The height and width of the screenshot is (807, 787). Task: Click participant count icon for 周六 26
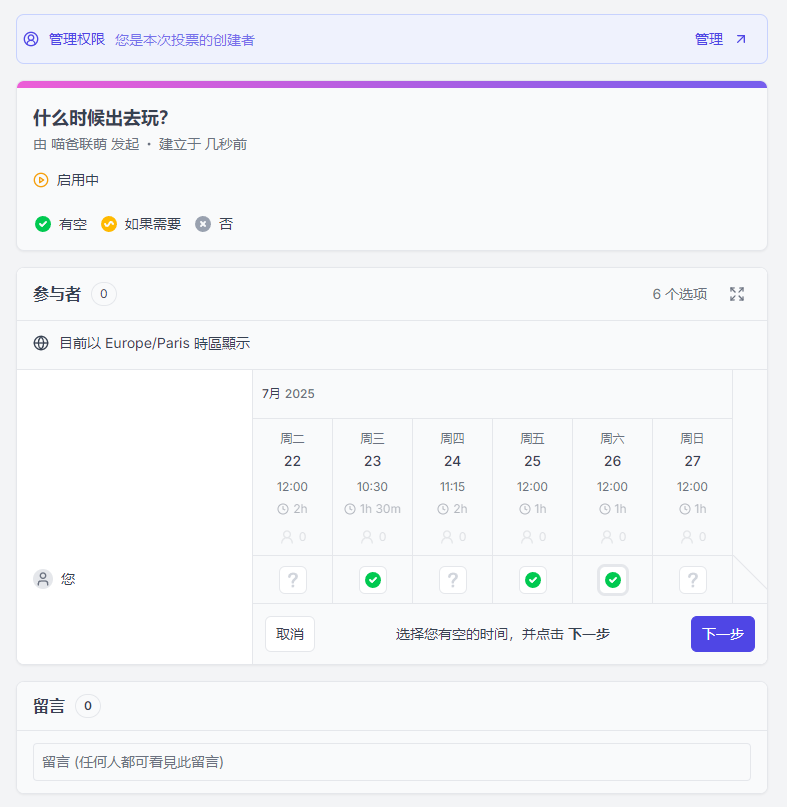click(x=607, y=537)
